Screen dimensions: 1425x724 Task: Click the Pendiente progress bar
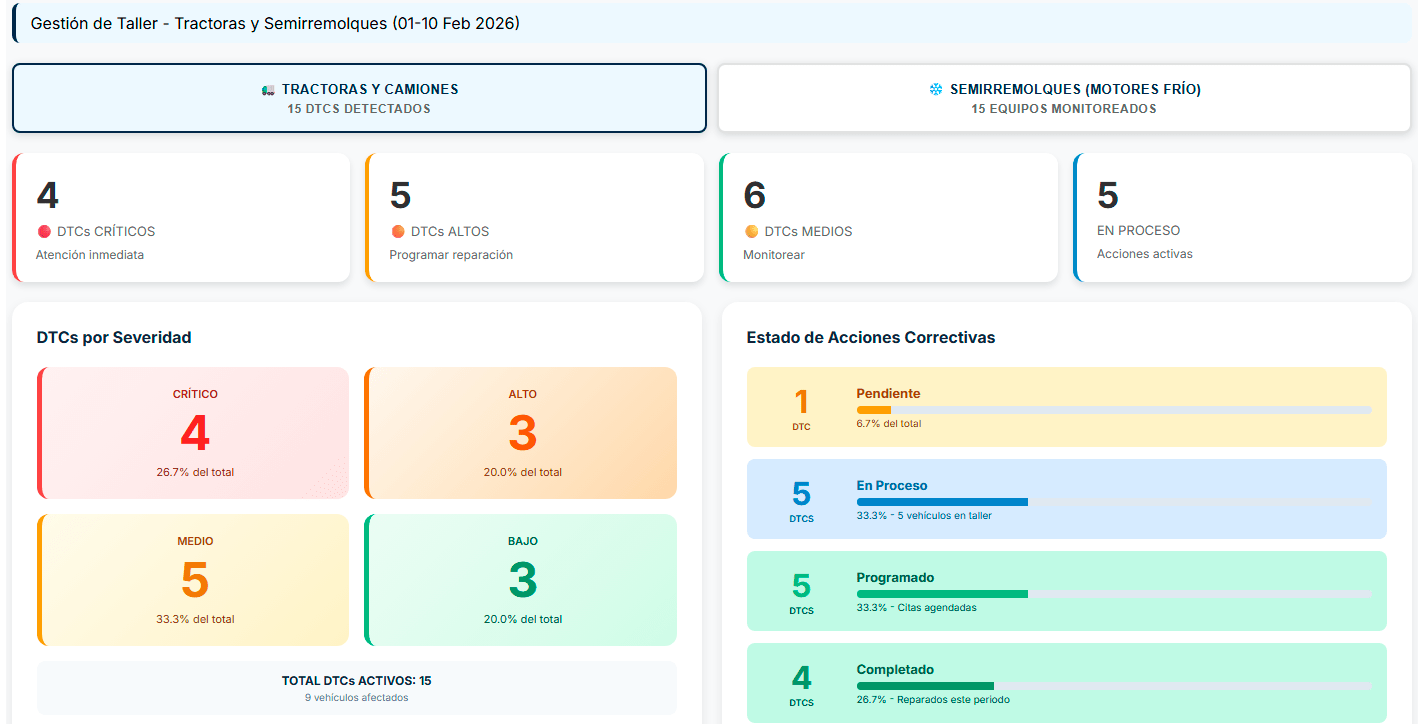click(x=1113, y=410)
